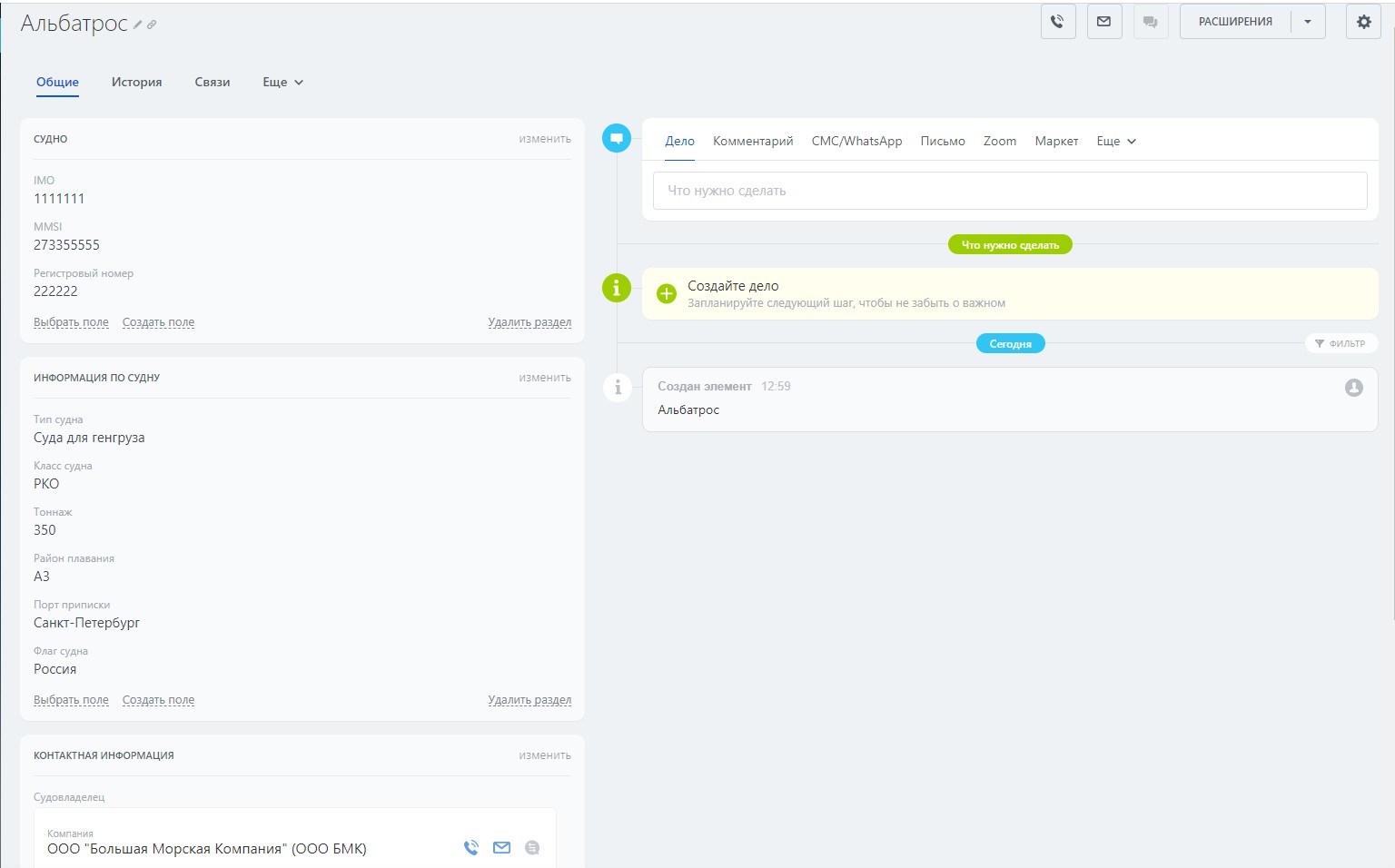Open the timeline Фильтр button
Viewport: 1395px width, 868px height.
coord(1341,343)
